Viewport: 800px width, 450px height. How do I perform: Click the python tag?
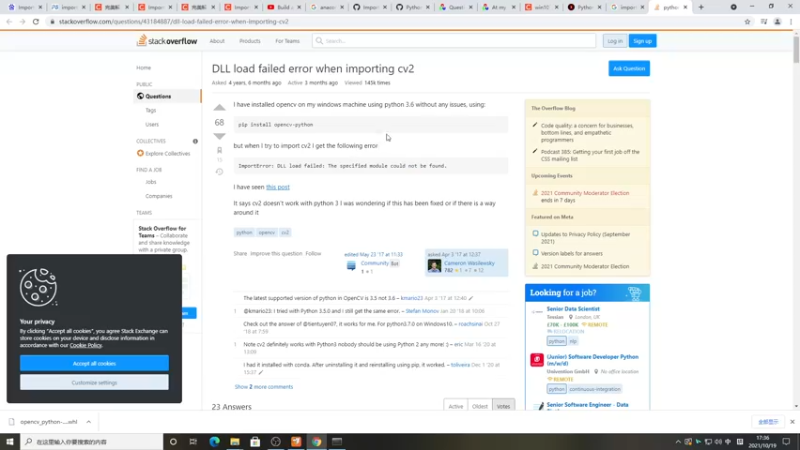pos(244,232)
